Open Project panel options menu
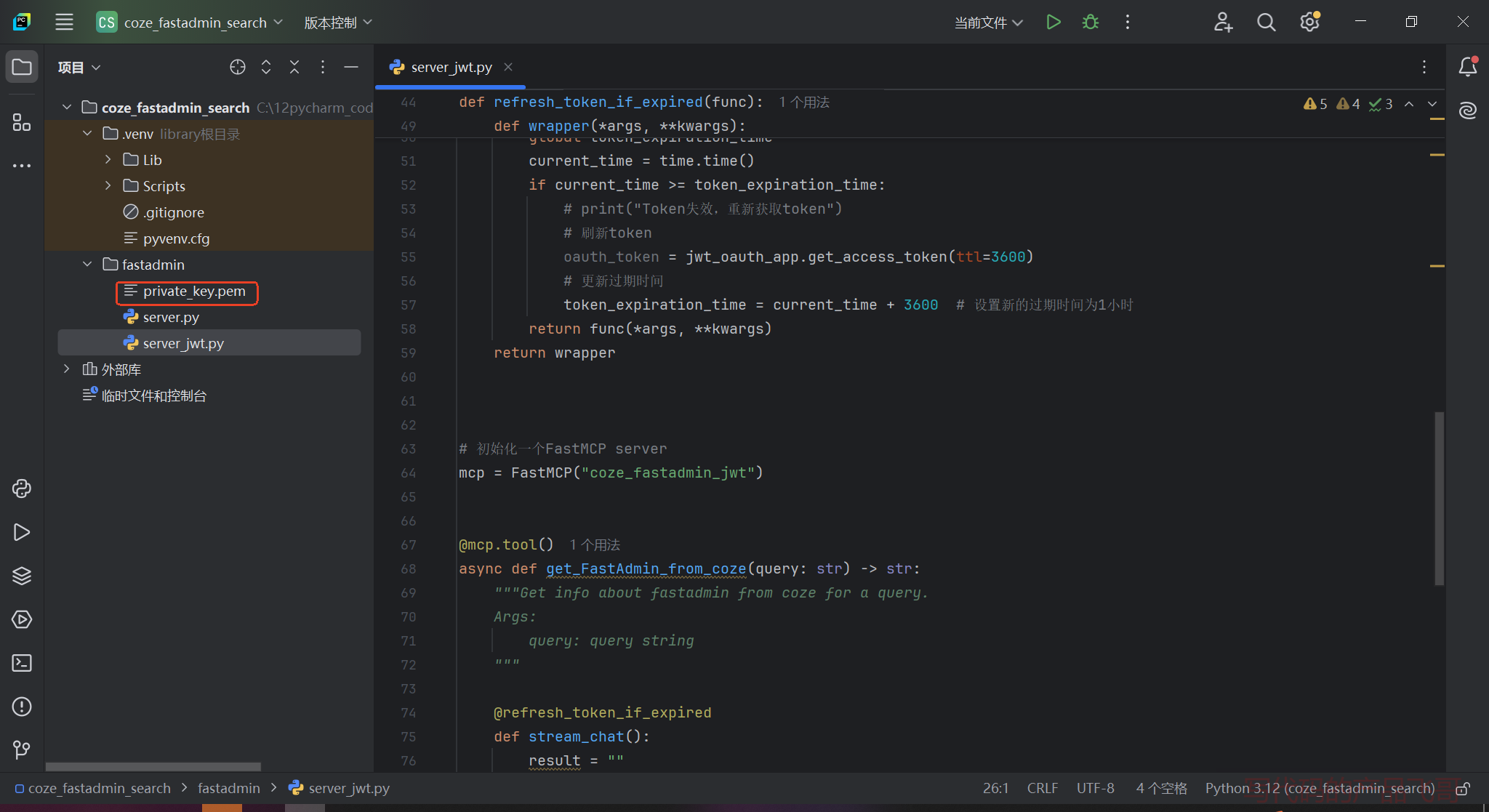Image resolution: width=1489 pixels, height=812 pixels. tap(323, 67)
